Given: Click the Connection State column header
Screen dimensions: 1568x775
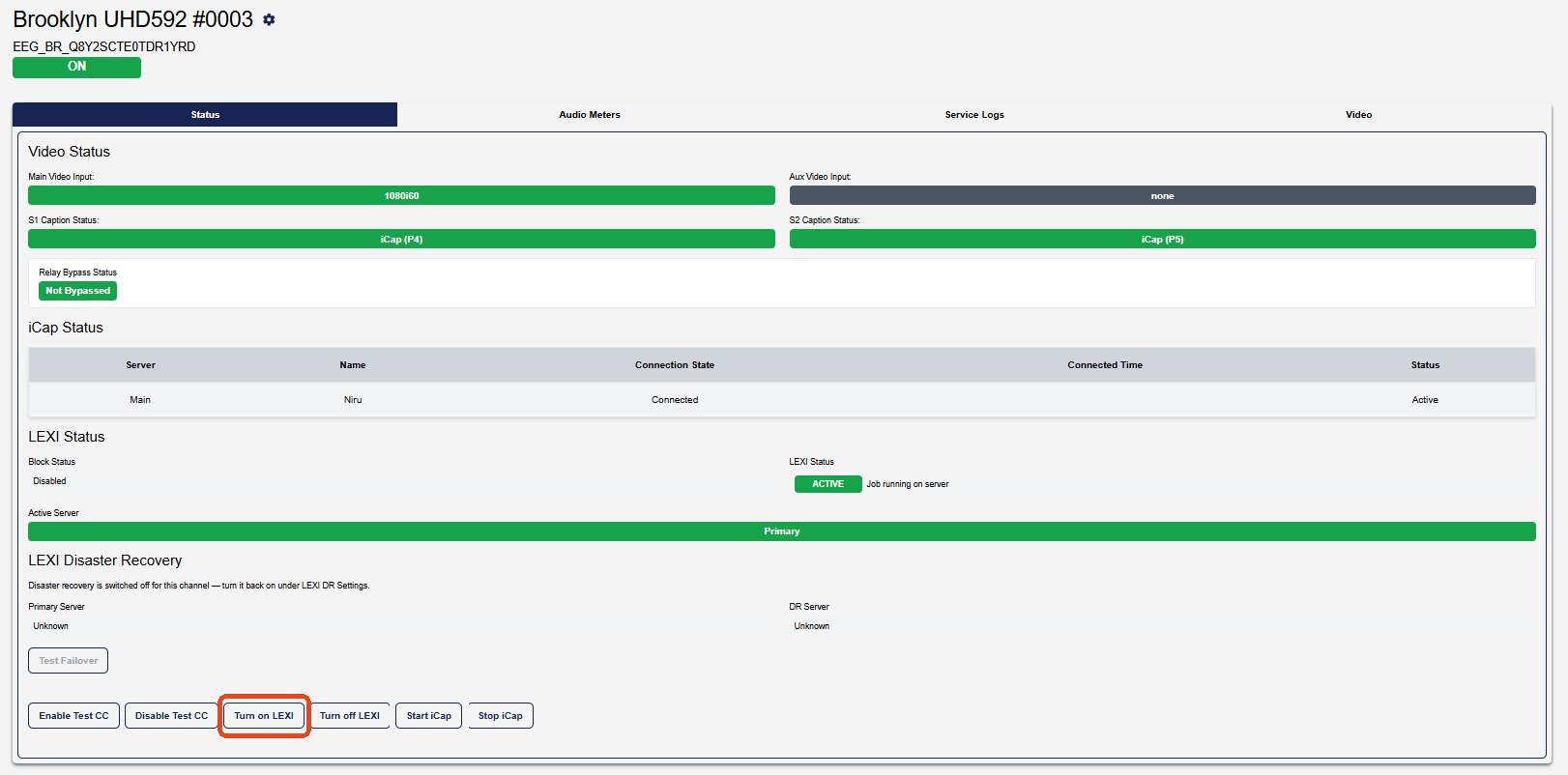Looking at the screenshot, I should (675, 365).
